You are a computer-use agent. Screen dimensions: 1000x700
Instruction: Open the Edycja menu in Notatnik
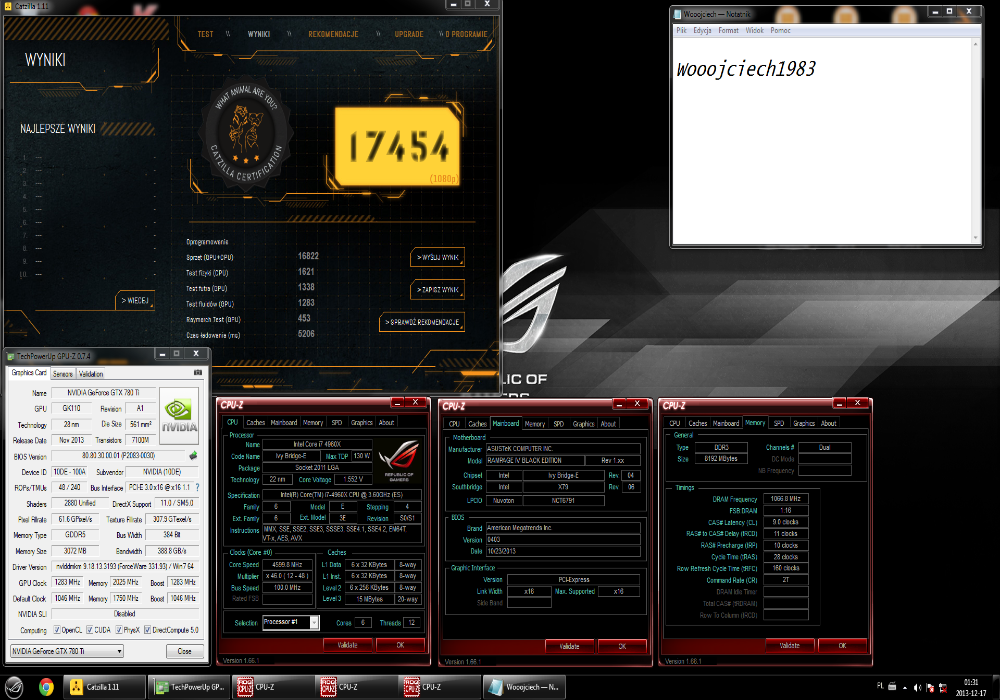coord(702,30)
